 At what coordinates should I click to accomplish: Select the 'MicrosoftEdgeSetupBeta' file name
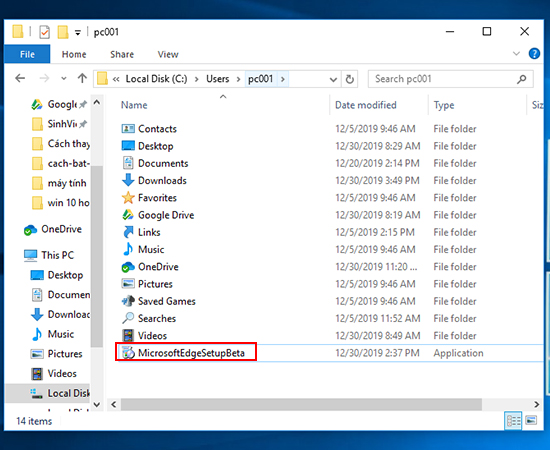tap(191, 353)
